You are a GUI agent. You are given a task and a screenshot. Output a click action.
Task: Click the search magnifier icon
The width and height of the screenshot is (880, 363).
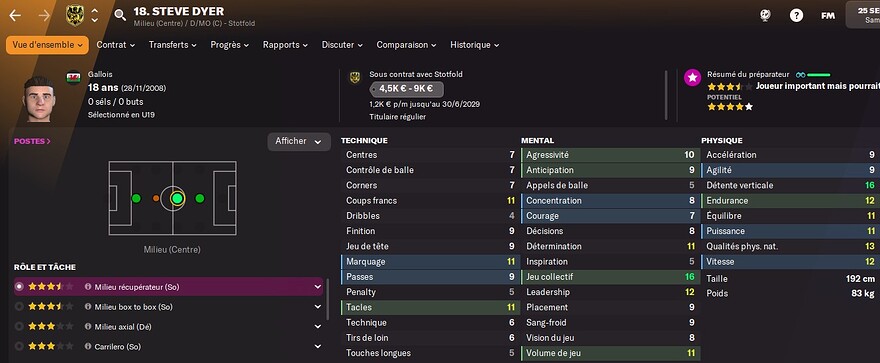coord(120,15)
